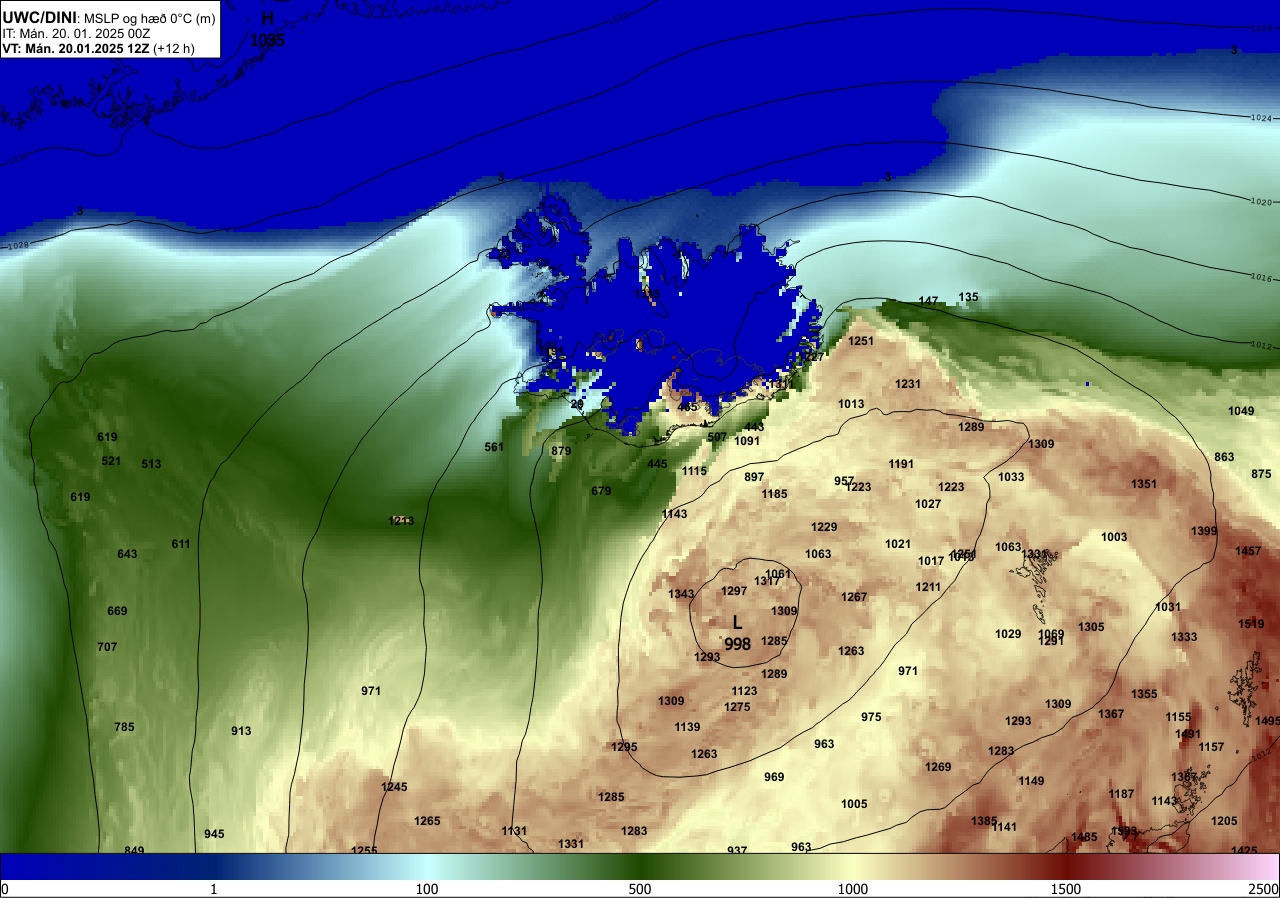Click the height value 1267

coord(854,597)
